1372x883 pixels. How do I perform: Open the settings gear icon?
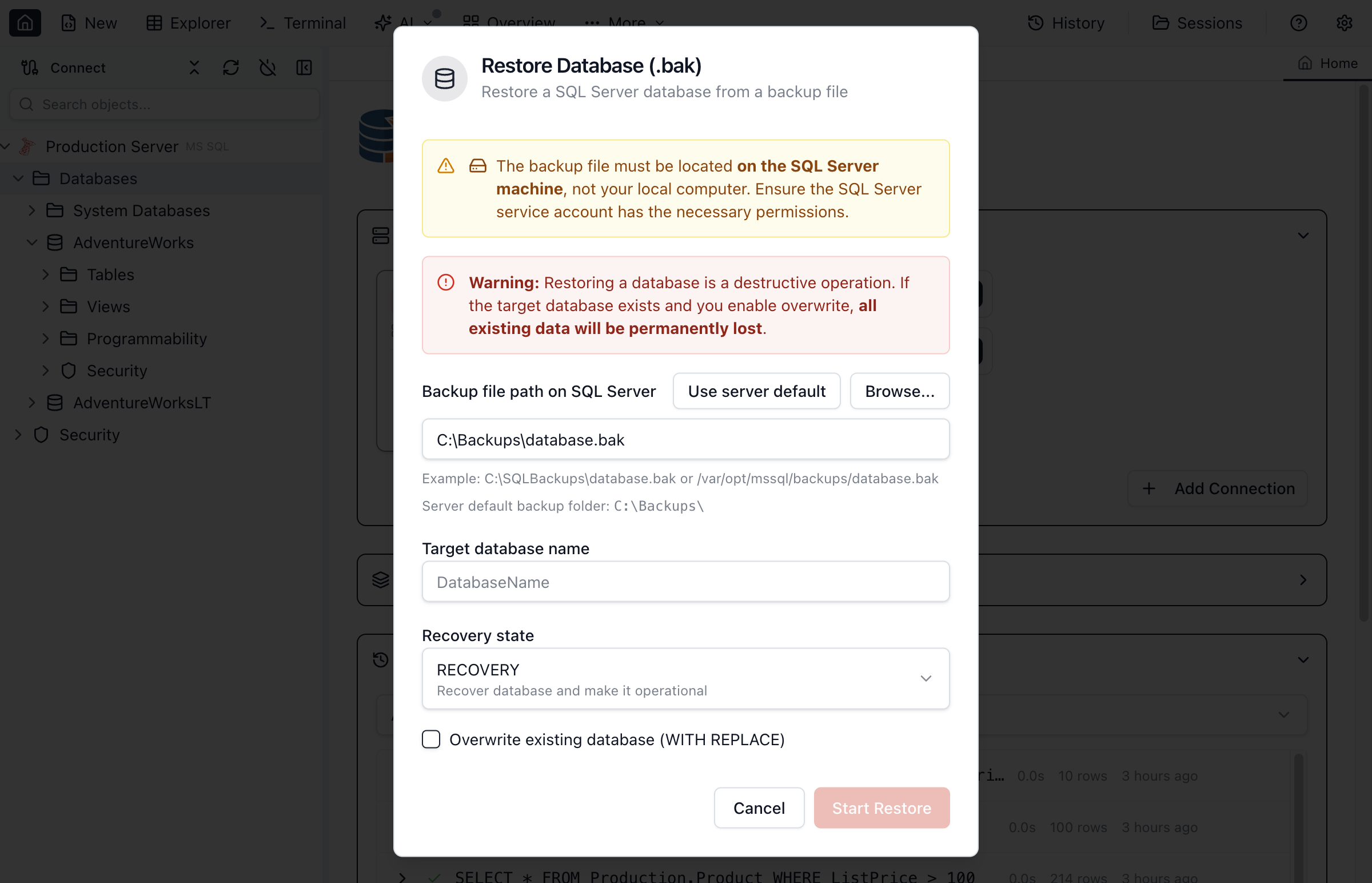point(1345,23)
